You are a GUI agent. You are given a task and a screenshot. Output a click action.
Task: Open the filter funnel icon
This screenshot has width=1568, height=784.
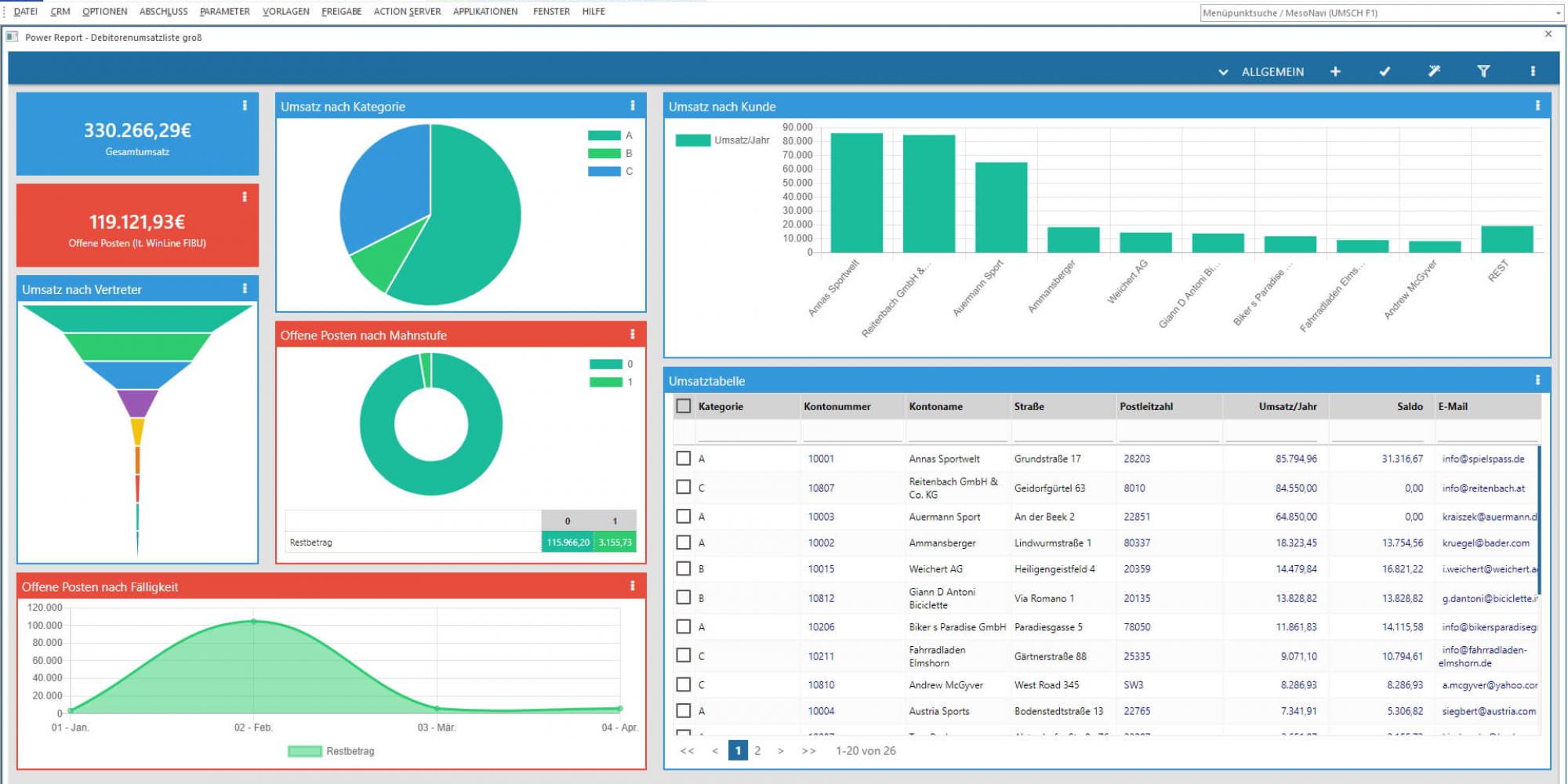[x=1483, y=71]
